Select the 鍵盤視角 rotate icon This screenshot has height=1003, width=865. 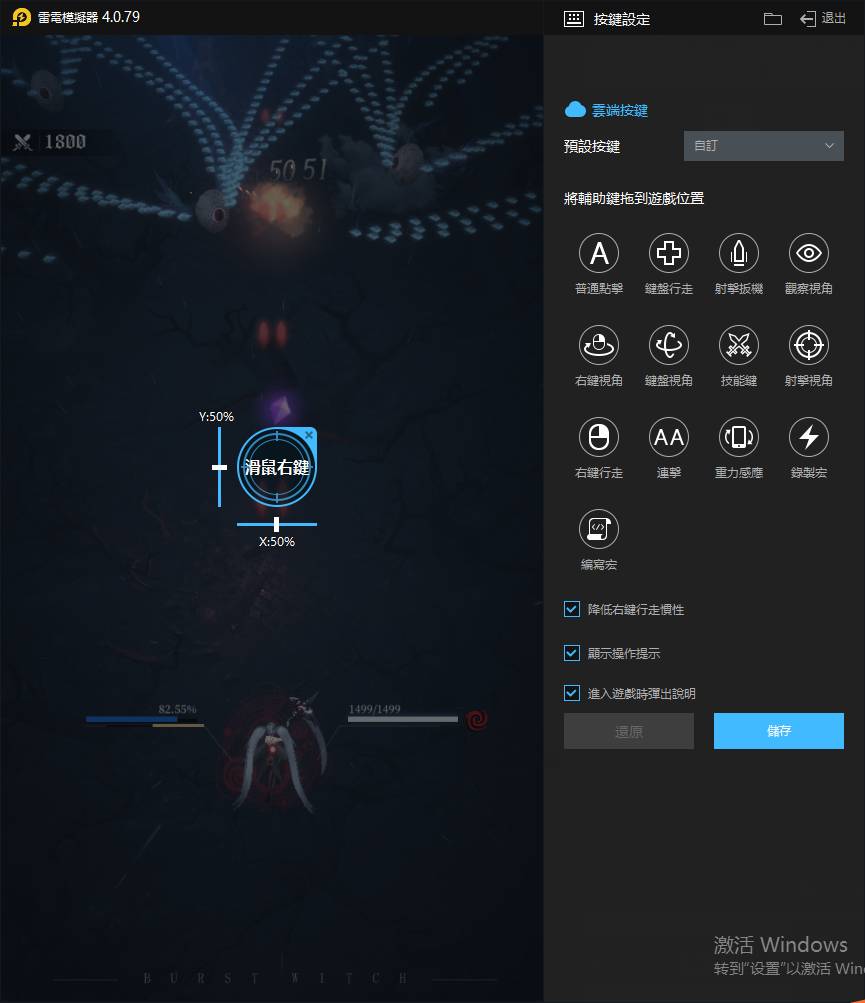(x=669, y=345)
